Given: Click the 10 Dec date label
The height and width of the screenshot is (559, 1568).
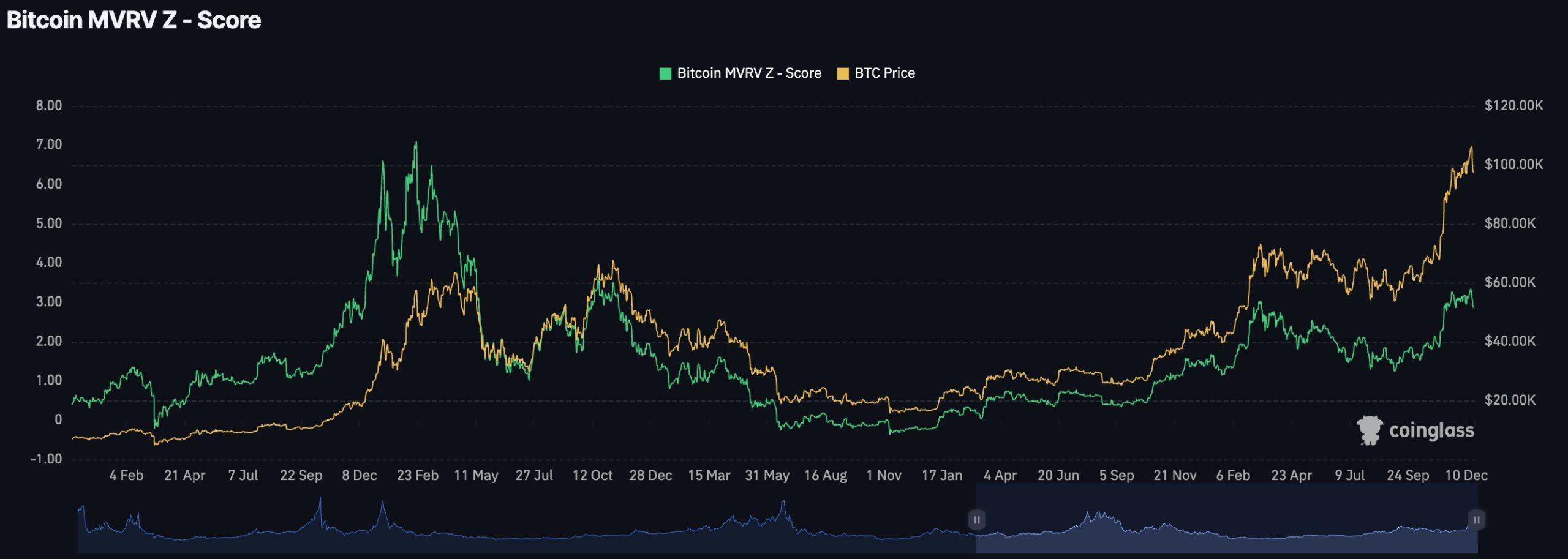Looking at the screenshot, I should [x=1466, y=476].
